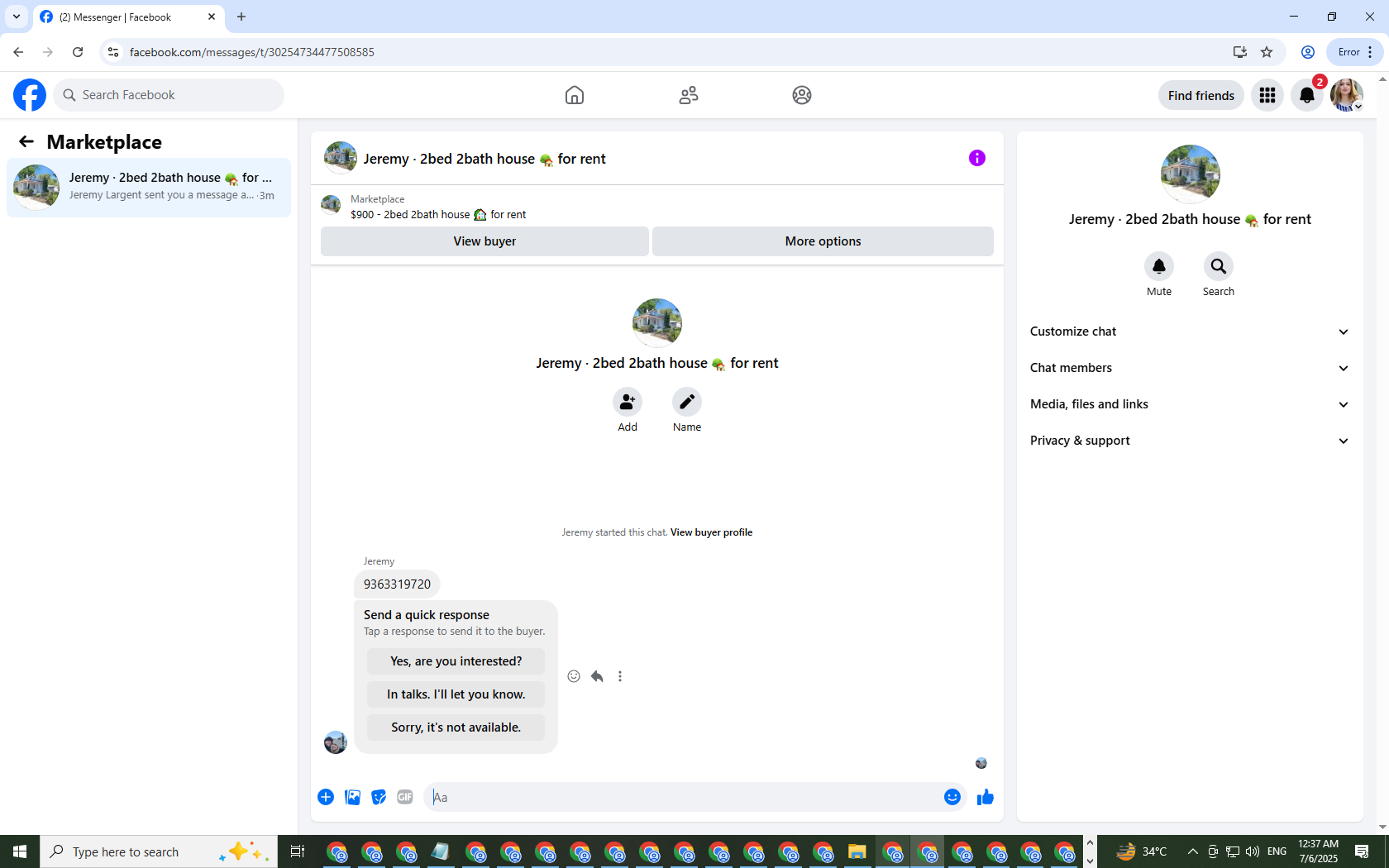Viewport: 1389px width, 868px height.
Task: Open File Explorer from taskbar
Action: pyautogui.click(x=857, y=851)
